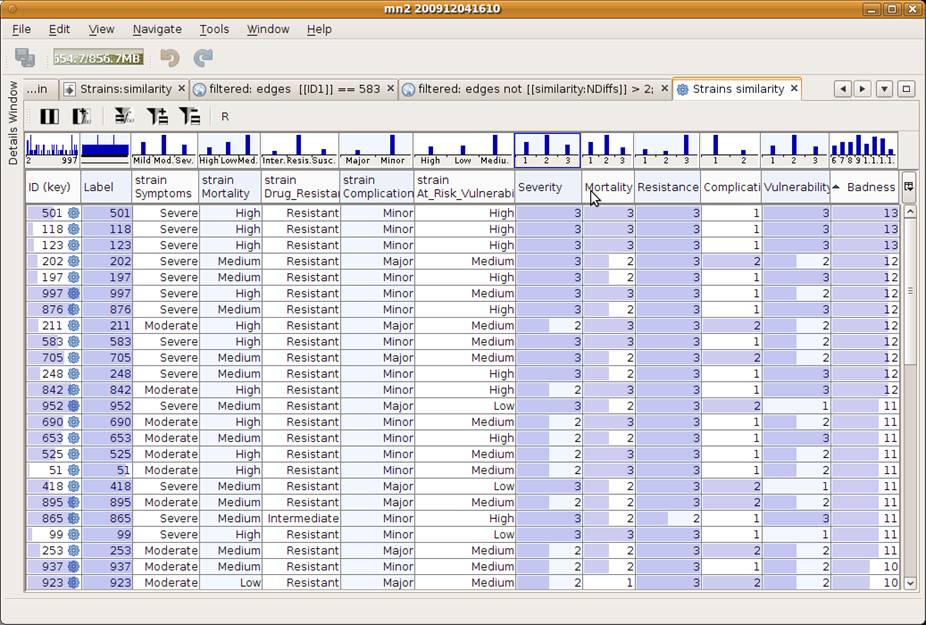This screenshot has width=926, height=625.
Task: Switch to the filtered edges not NDiffs tab
Action: [x=535, y=89]
